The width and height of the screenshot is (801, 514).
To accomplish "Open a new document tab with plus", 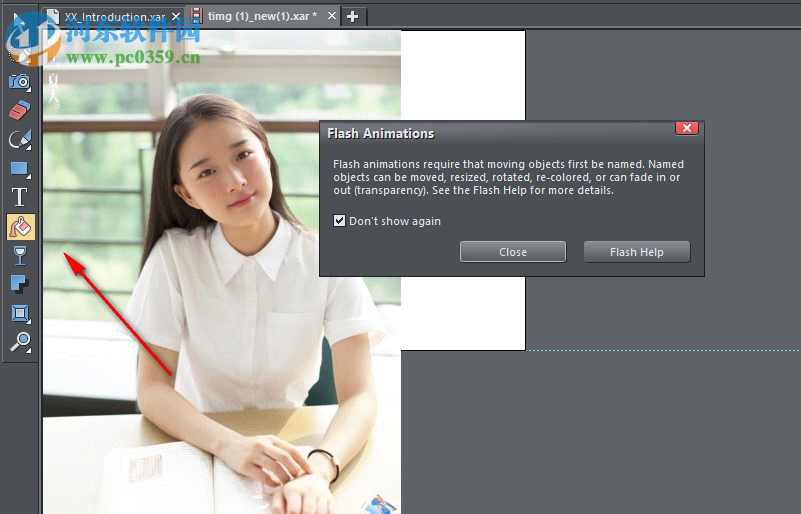I will (352, 17).
